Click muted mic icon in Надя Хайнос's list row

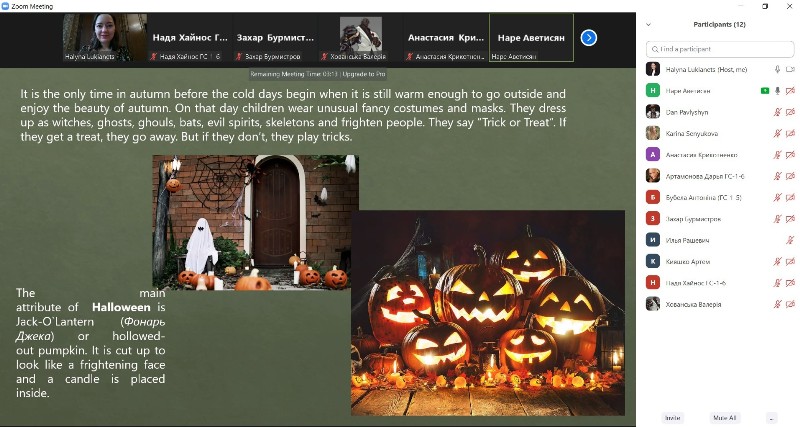point(777,283)
